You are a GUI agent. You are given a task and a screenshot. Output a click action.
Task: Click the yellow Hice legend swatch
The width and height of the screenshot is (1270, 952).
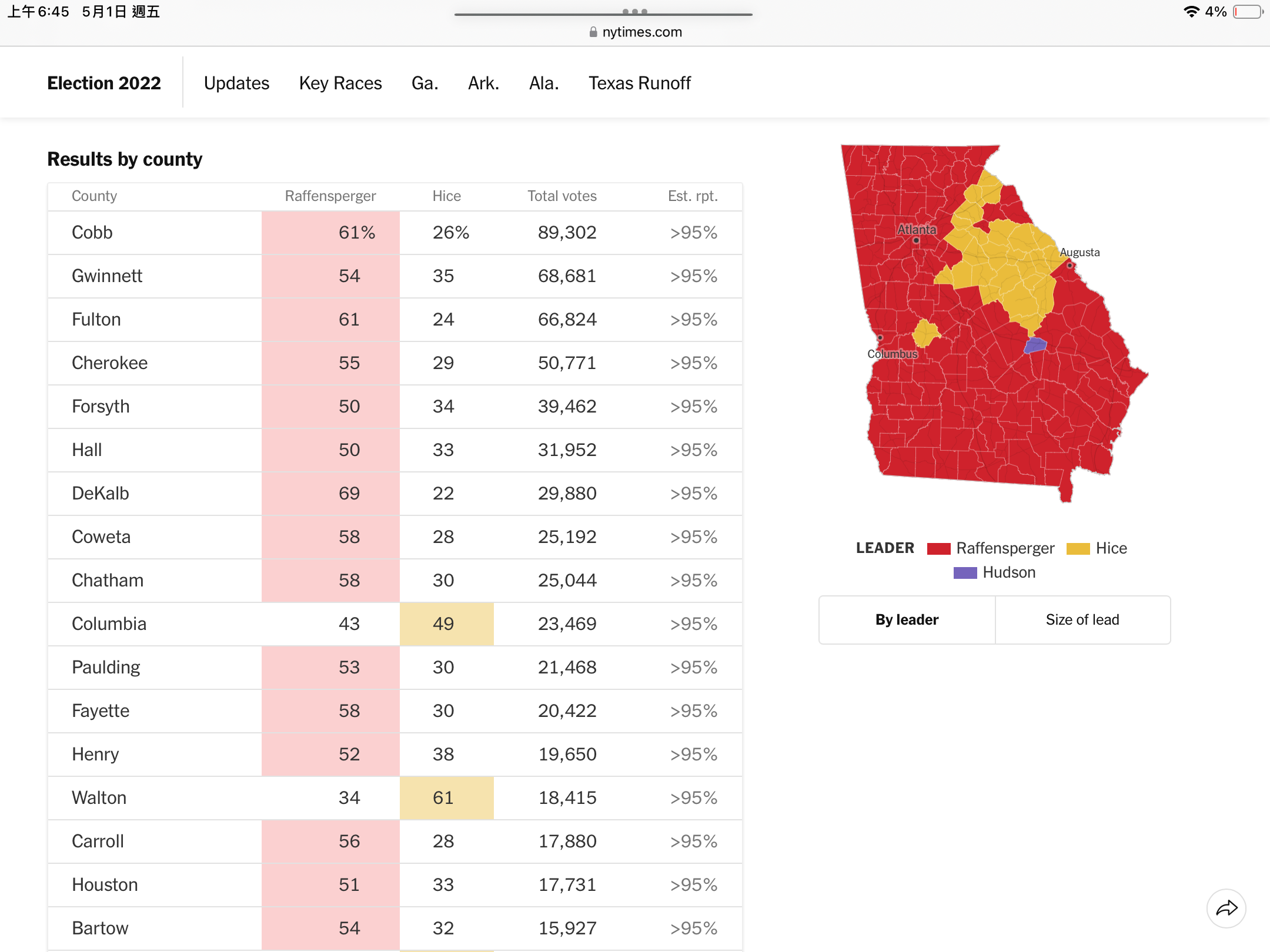point(1078,549)
